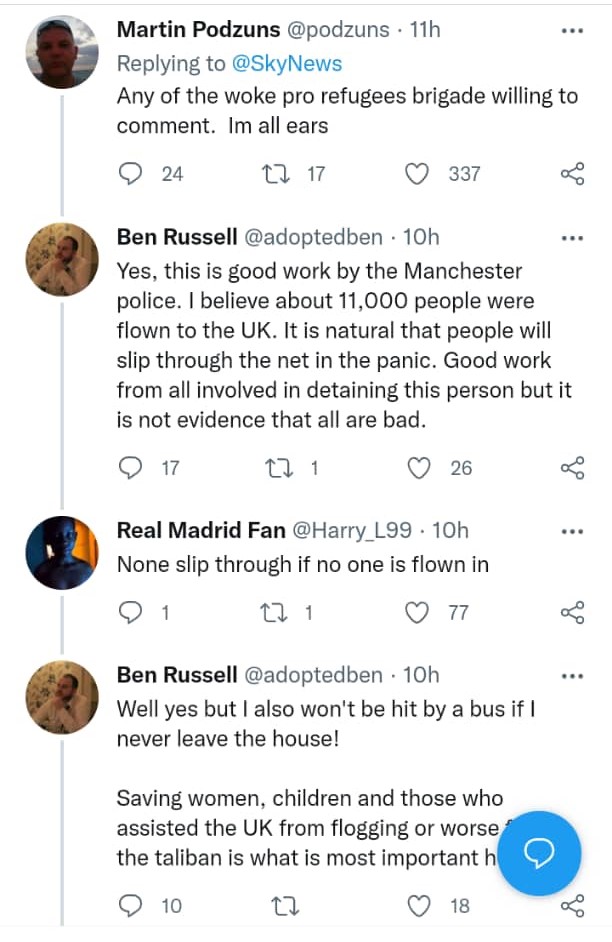The height and width of the screenshot is (942, 612).
Task: Reply to Real Madrid Fan's tweet
Action: click(x=131, y=612)
